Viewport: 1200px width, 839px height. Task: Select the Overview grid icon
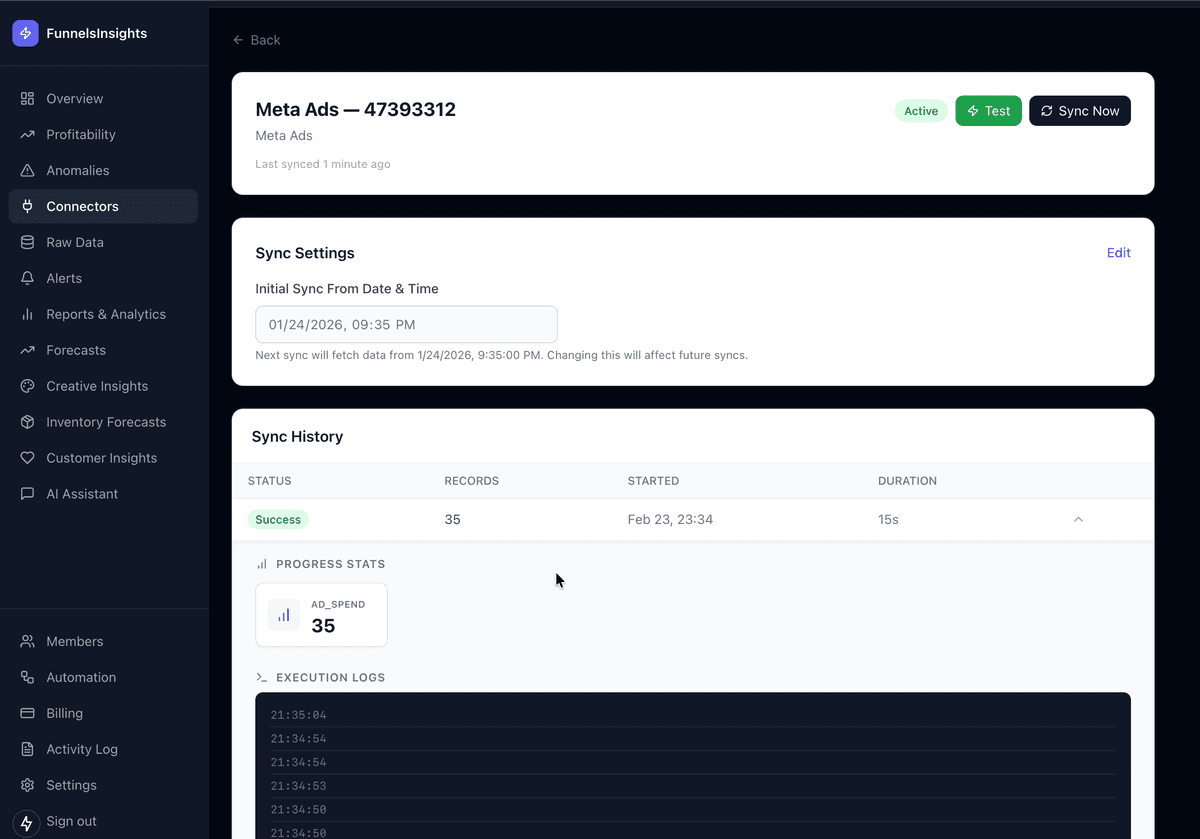tap(28, 98)
